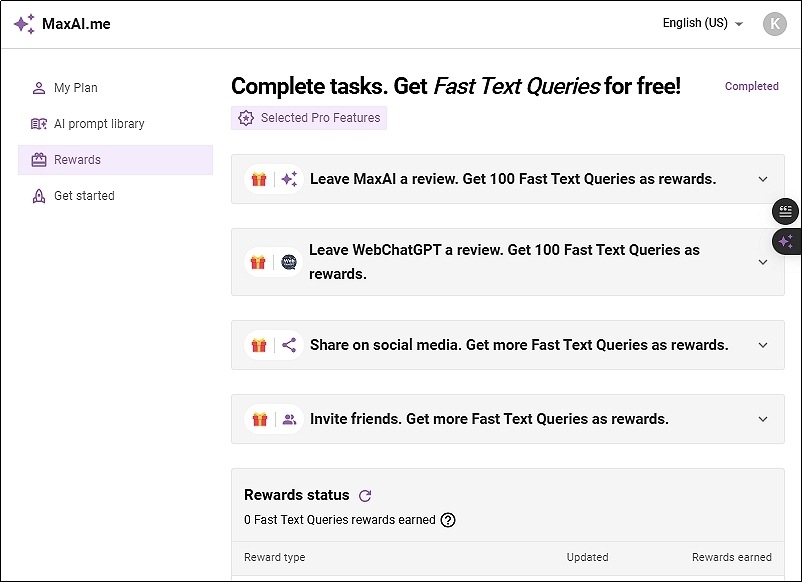Click the Selected Pro Features gear icon
Screen dimensions: 802x583
245,118
